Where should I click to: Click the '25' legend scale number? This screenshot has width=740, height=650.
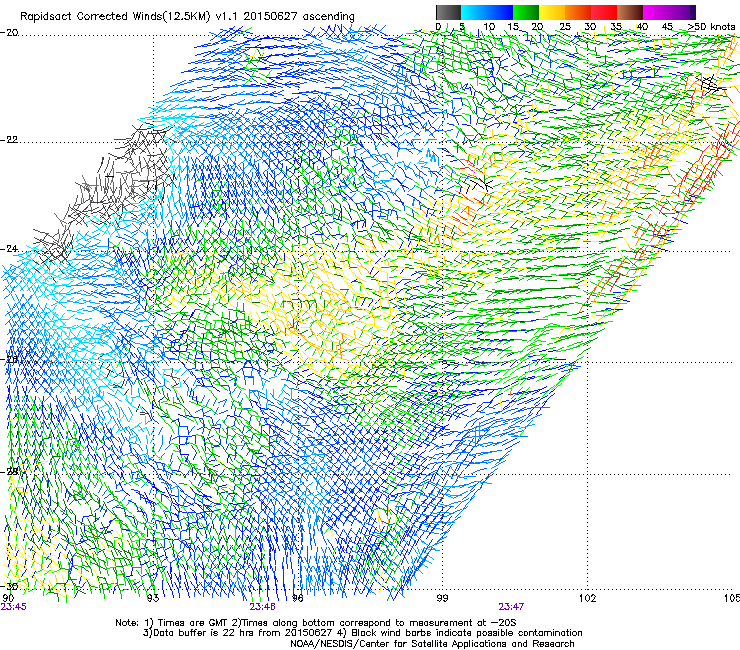565,27
